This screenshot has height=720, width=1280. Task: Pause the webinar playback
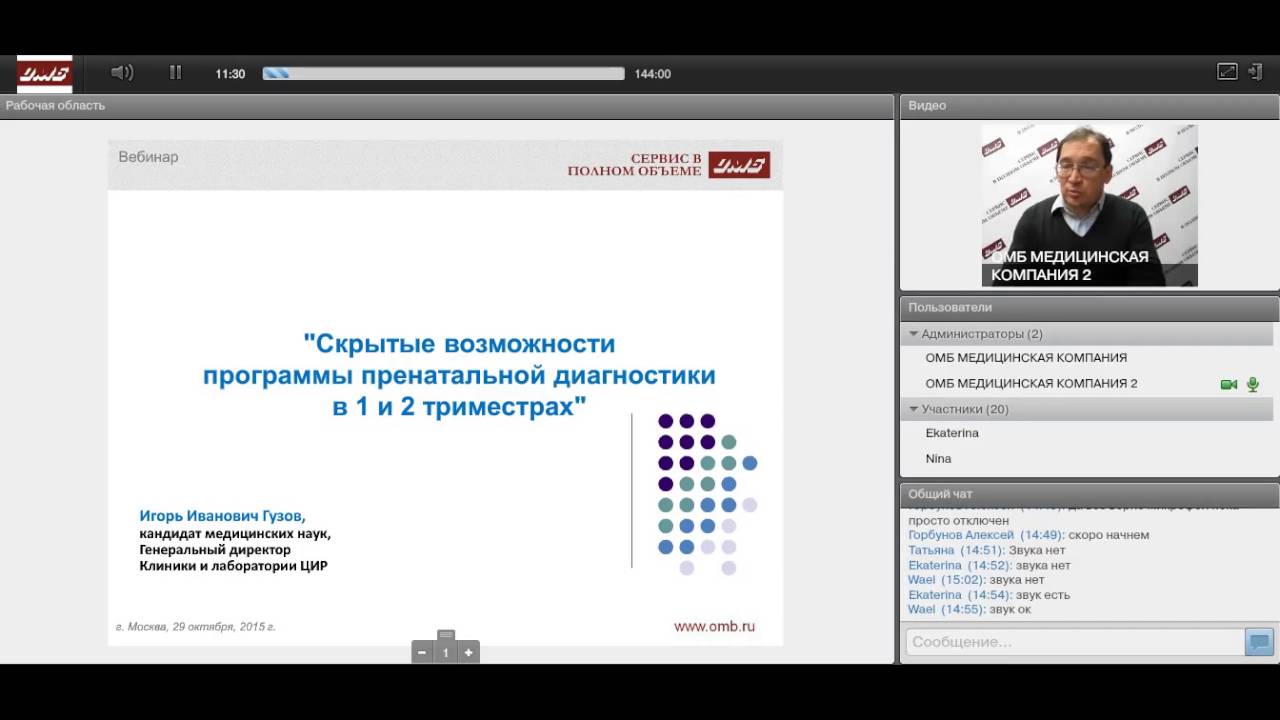(x=176, y=73)
